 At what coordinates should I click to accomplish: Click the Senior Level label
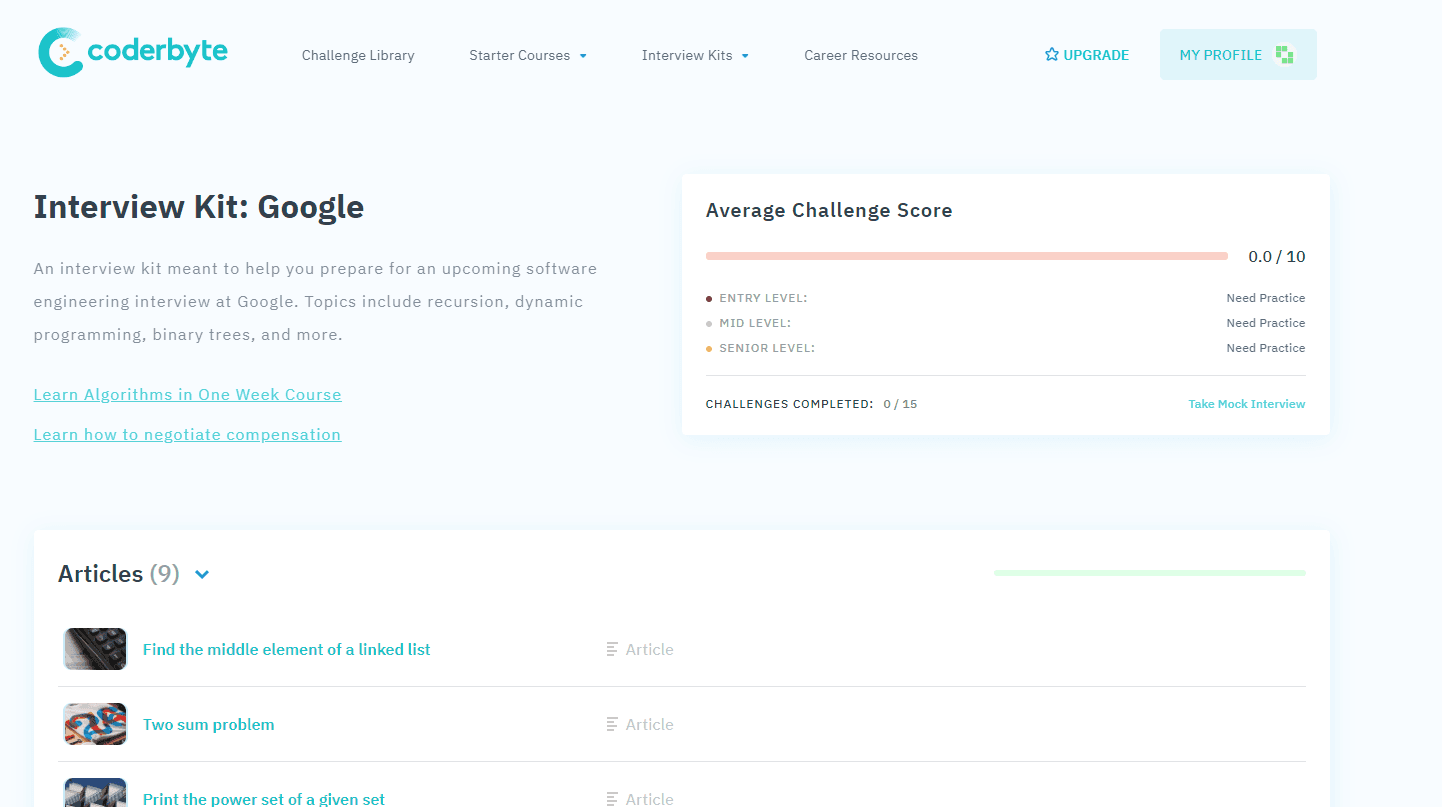pyautogui.click(x=767, y=348)
